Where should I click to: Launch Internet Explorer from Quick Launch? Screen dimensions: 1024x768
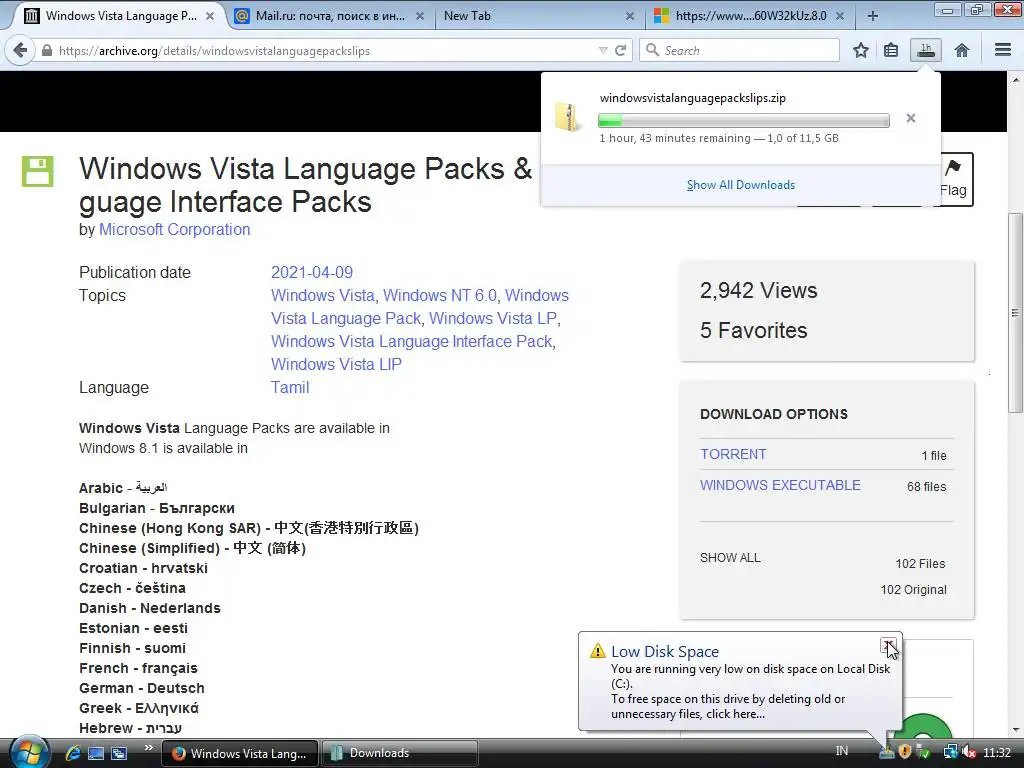click(72, 753)
